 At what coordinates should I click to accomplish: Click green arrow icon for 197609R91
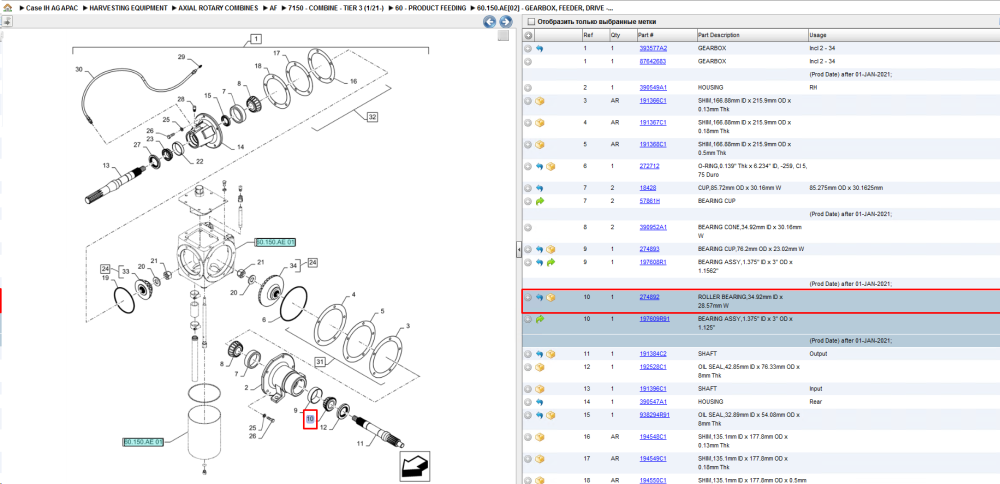[540, 319]
